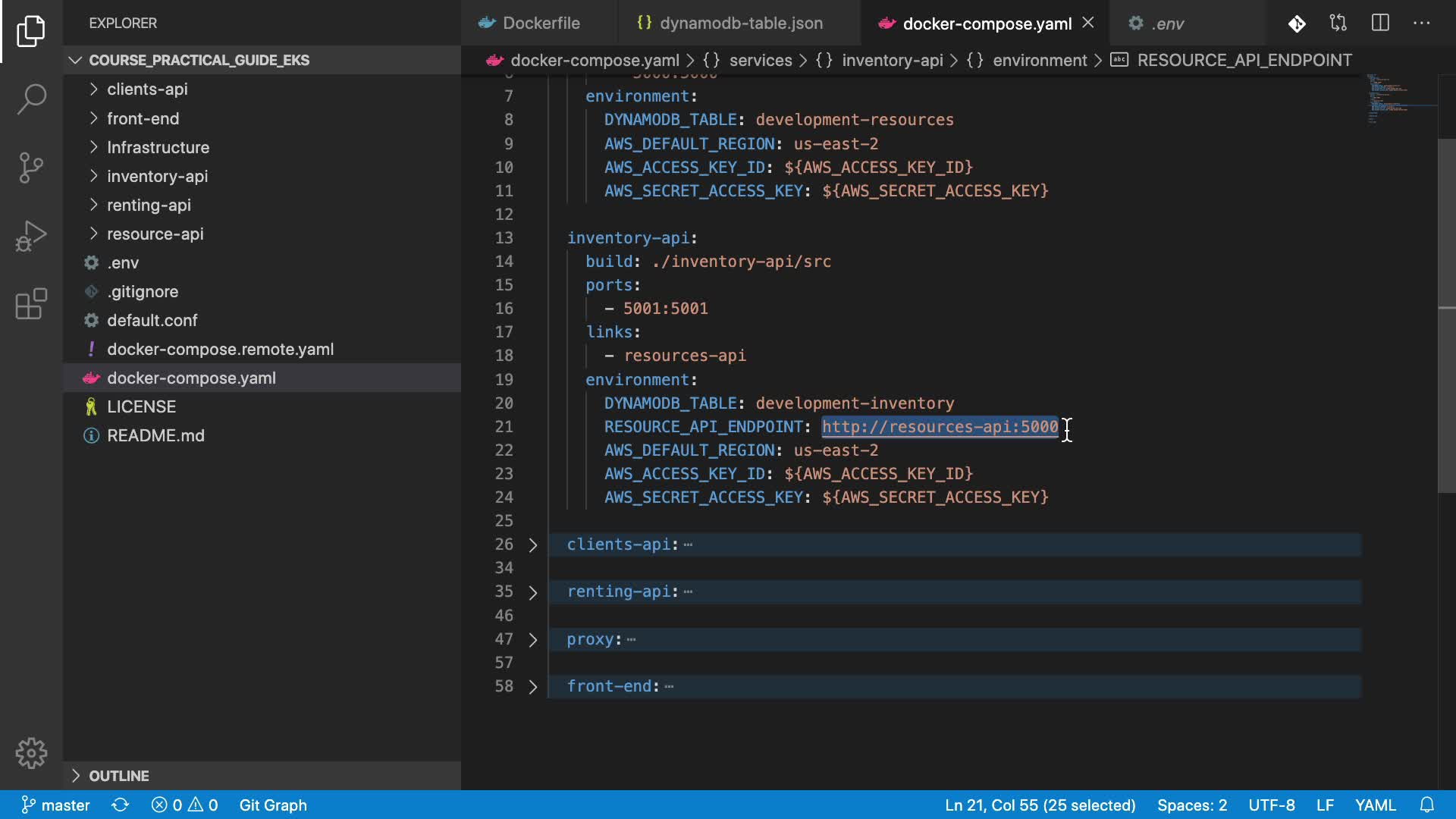
Task: Open editor More Actions ellipsis menu
Action: pos(1422,23)
